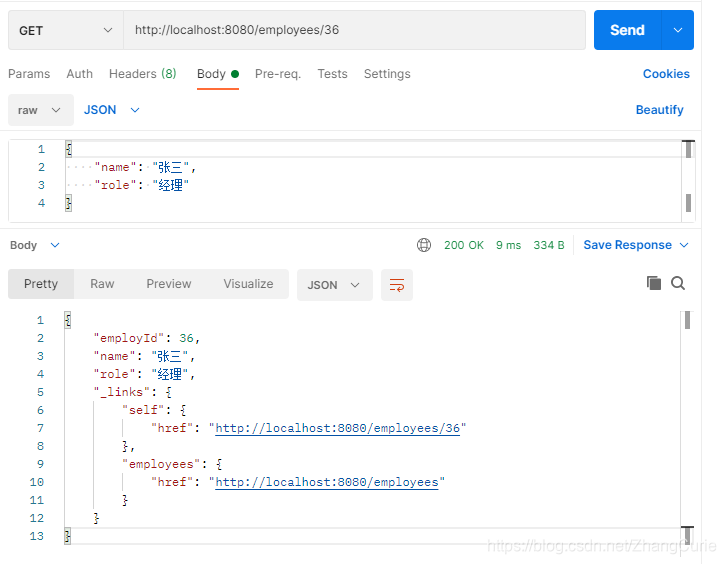Switch to the Params tab
Image resolution: width=726 pixels, height=564 pixels.
pyautogui.click(x=29, y=74)
